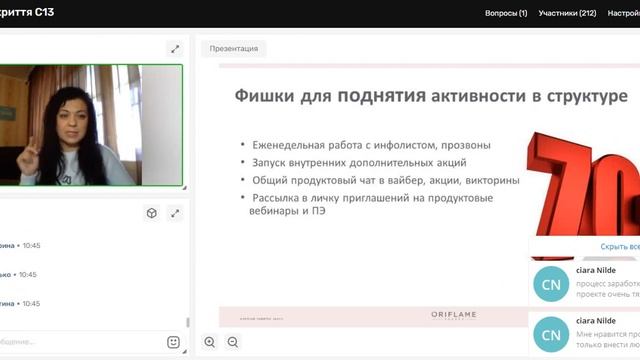The width and height of the screenshot is (640, 360).
Task: Click bullet Общий продуктовый чат в вайбер
Action: [x=386, y=180]
